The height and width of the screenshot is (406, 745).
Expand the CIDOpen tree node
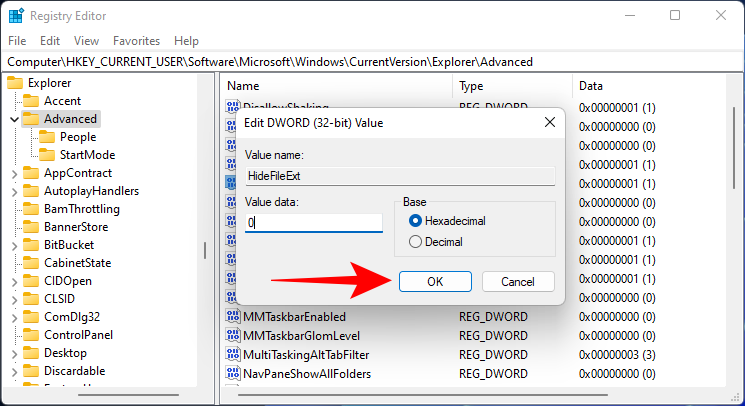14,282
